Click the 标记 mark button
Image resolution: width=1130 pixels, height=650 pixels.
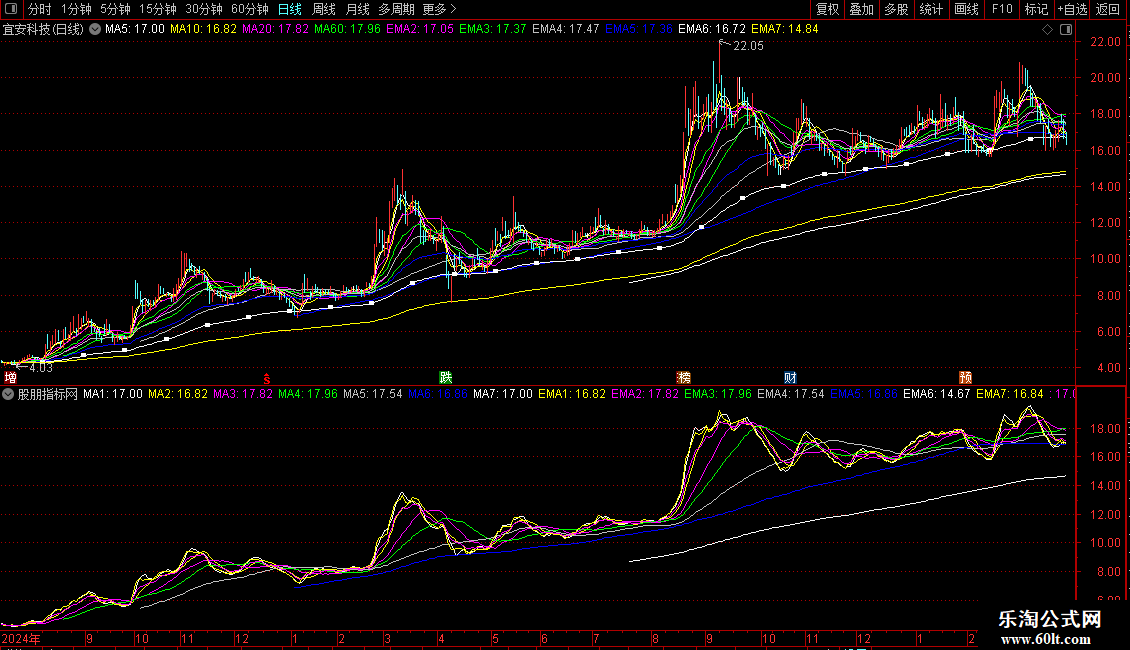click(1036, 9)
